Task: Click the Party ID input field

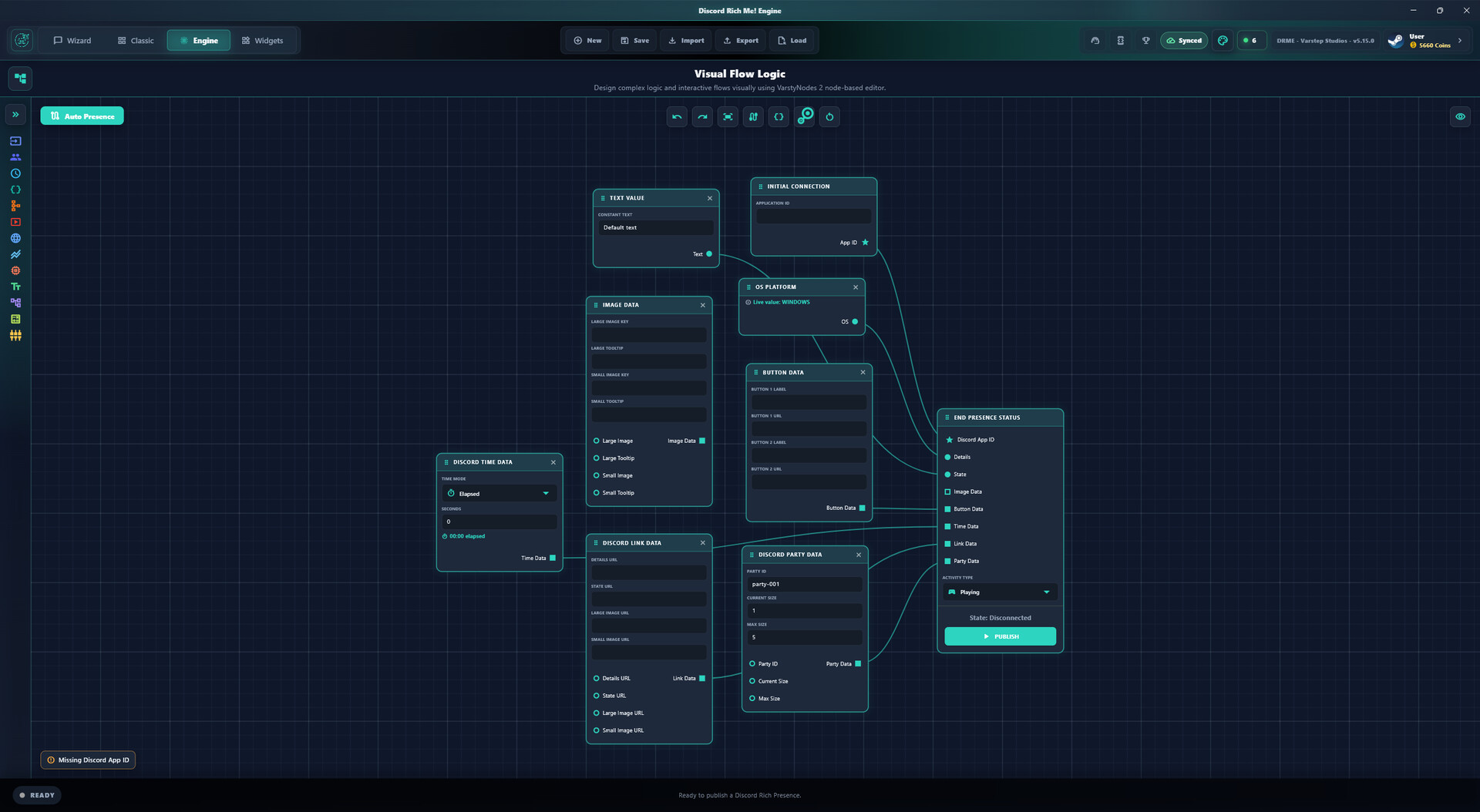Action: (x=804, y=585)
